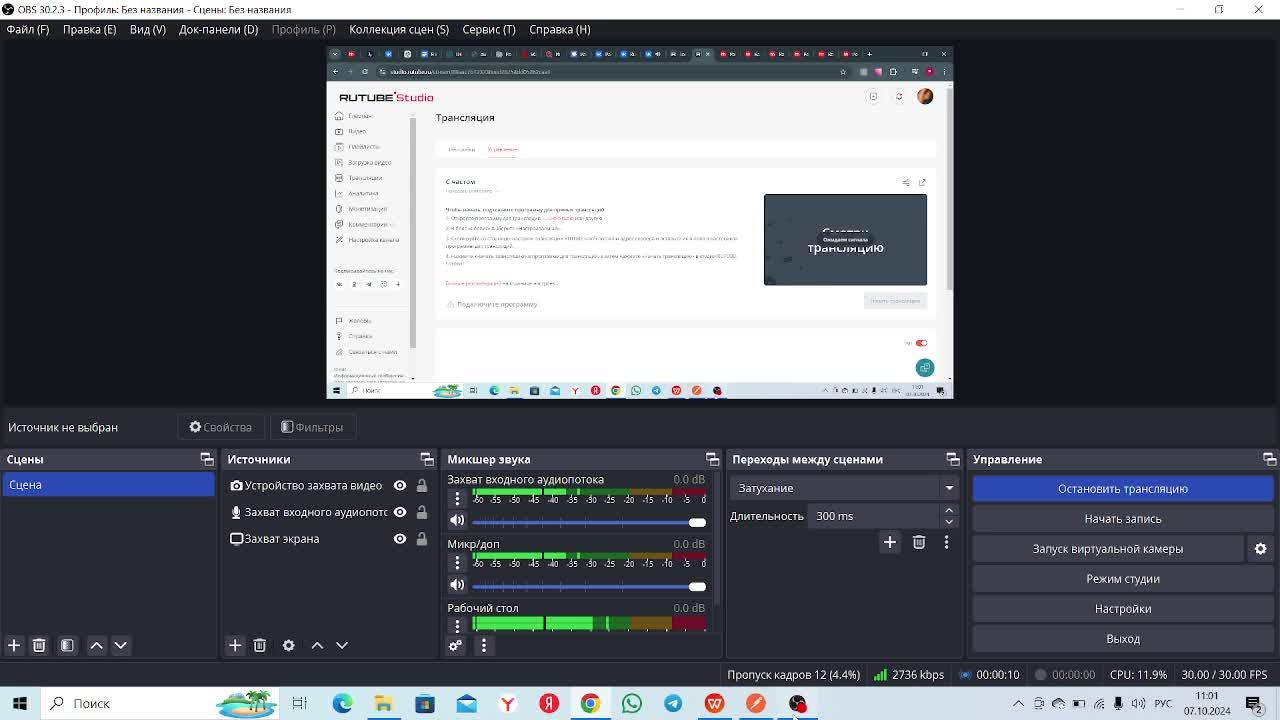Viewport: 1280px width, 720px height.
Task: Show hidden system tray icons
Action: click(1018, 703)
